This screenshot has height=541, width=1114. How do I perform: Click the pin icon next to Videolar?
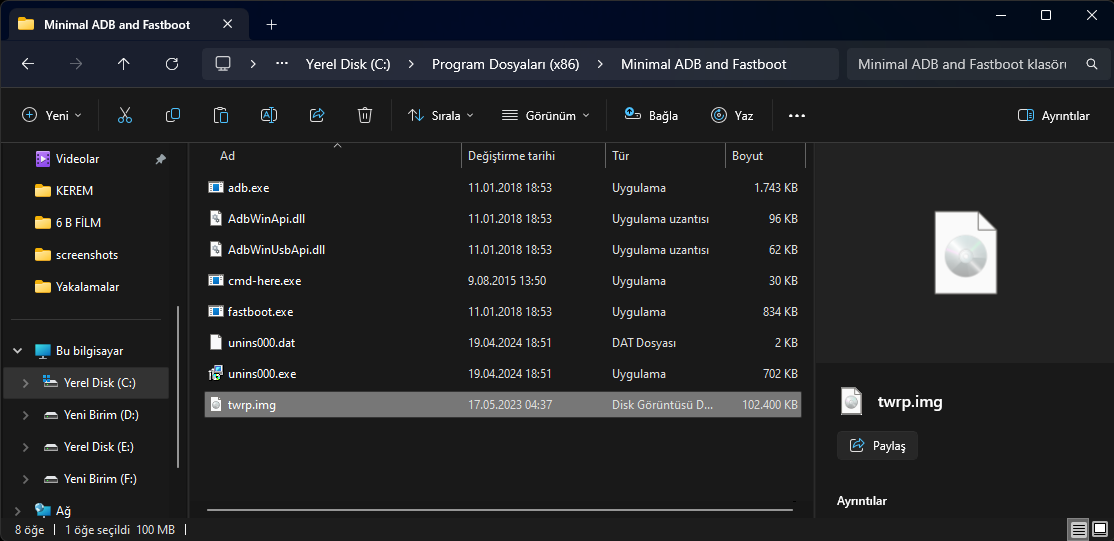pyautogui.click(x=161, y=159)
